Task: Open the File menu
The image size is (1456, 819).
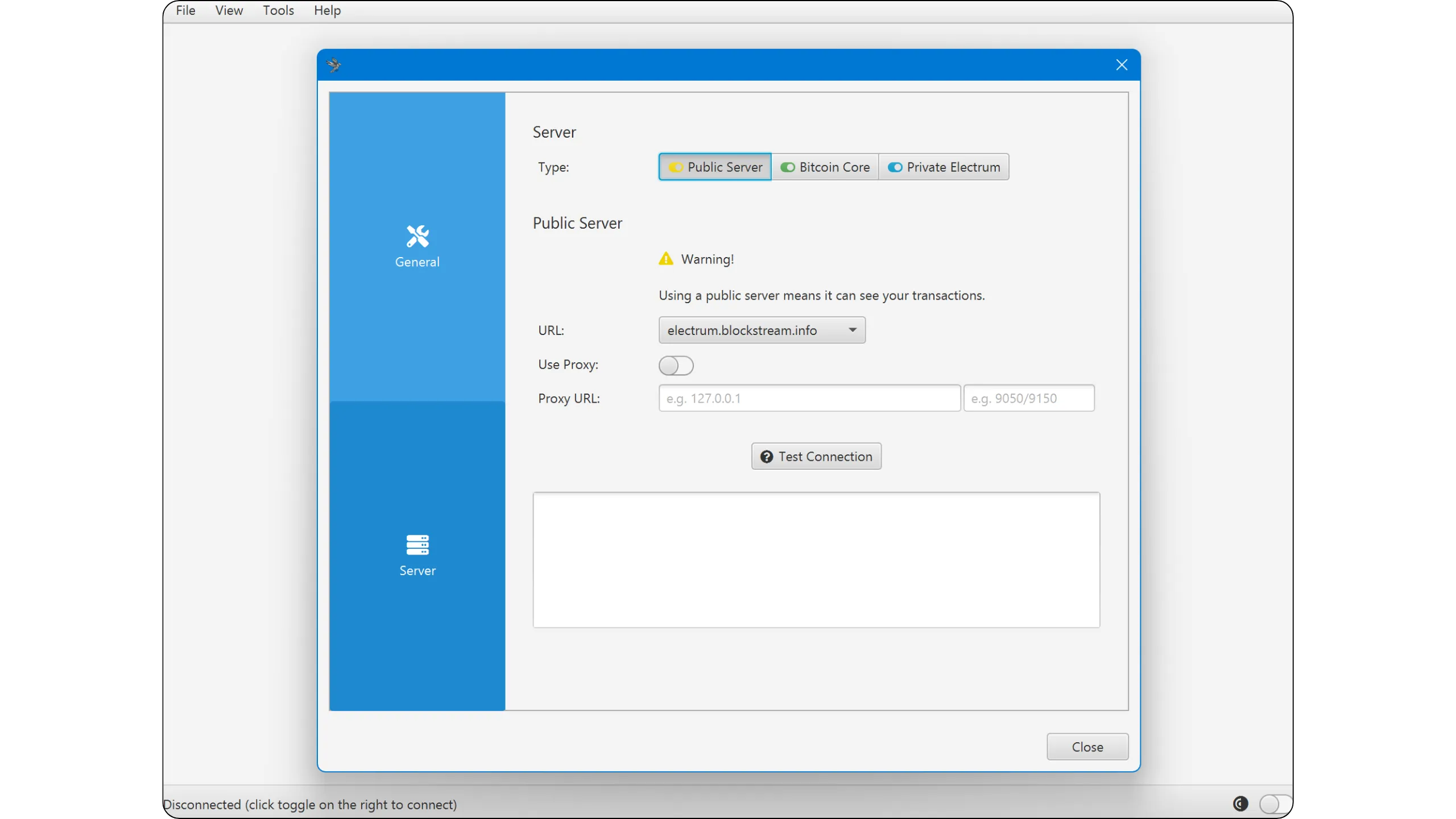Action: (185, 10)
